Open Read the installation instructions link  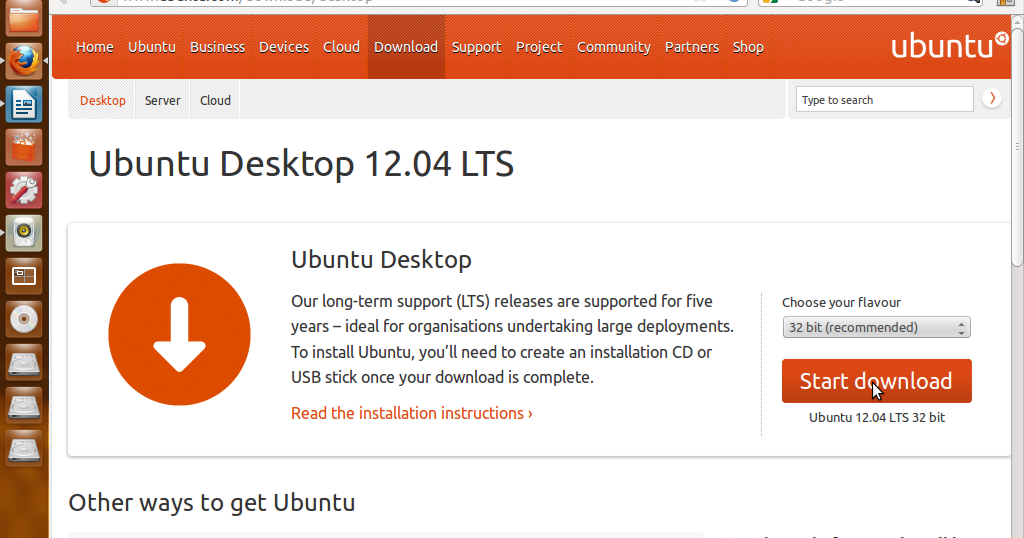[x=411, y=413]
